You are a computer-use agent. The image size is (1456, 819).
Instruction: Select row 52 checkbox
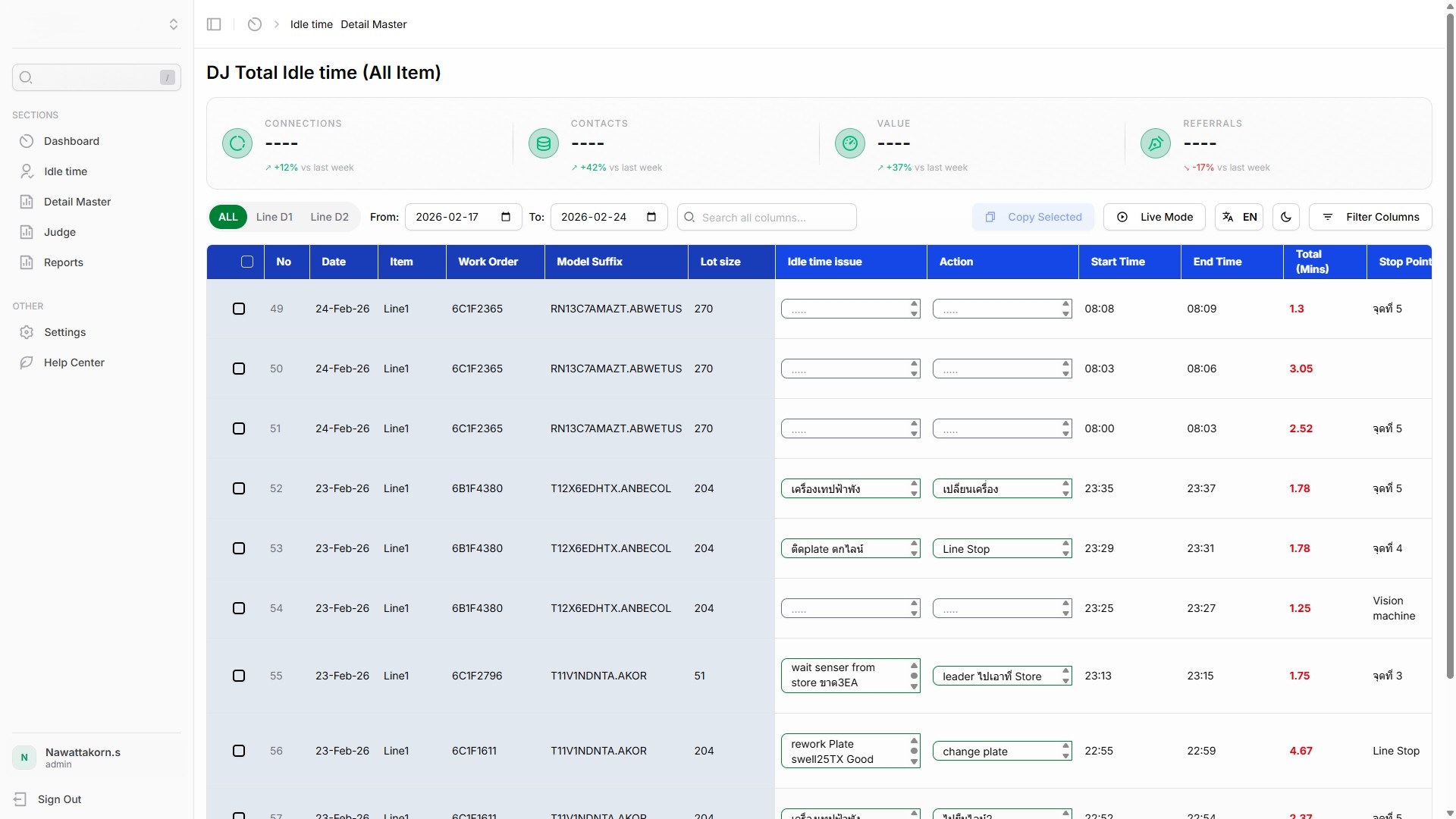coord(239,488)
